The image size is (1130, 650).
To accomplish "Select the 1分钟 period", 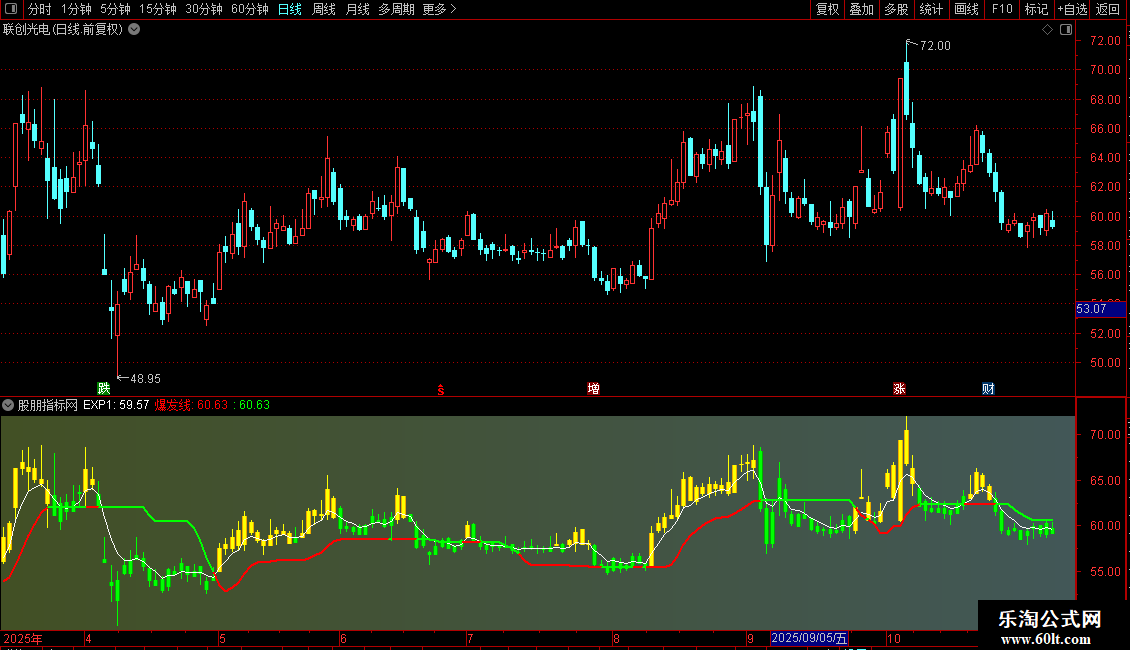I will (76, 9).
